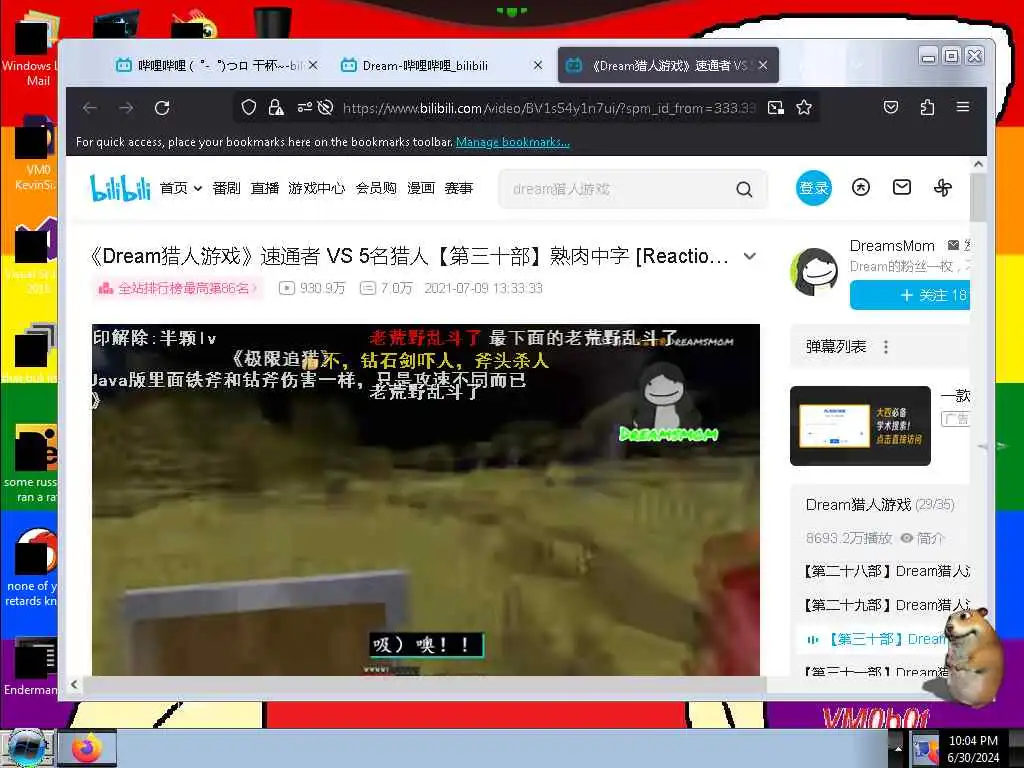Open the Dream猎人游戏 collection title
Image resolution: width=1024 pixels, height=768 pixels.
[858, 505]
